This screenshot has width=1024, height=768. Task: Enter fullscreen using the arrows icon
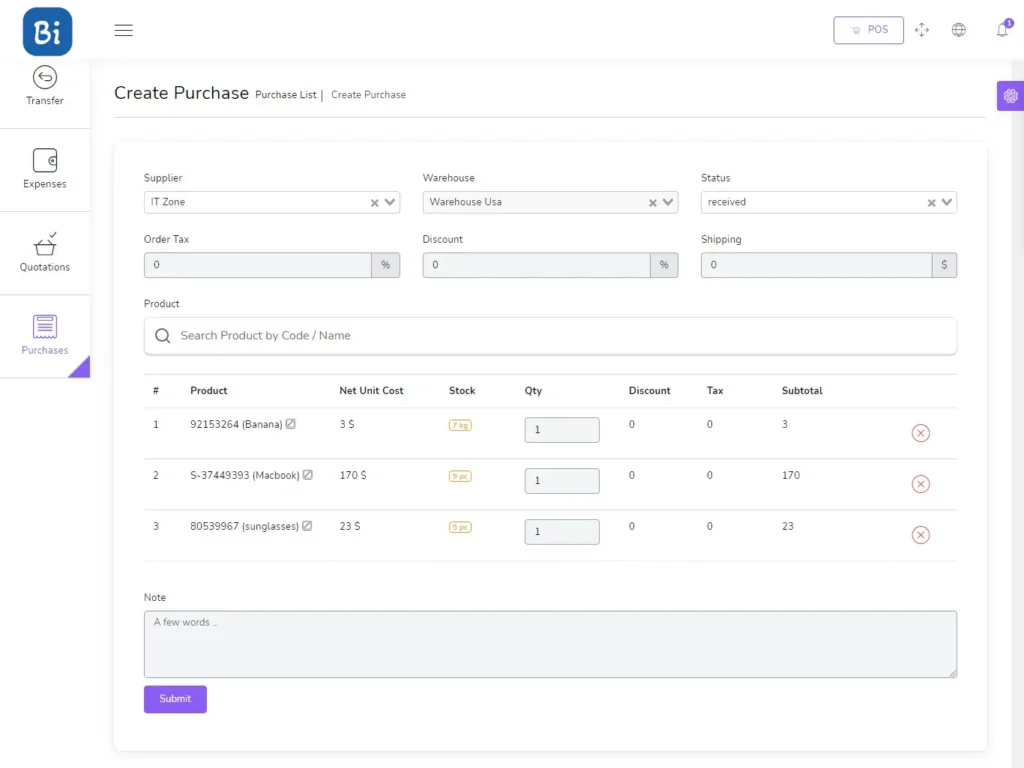click(x=921, y=30)
